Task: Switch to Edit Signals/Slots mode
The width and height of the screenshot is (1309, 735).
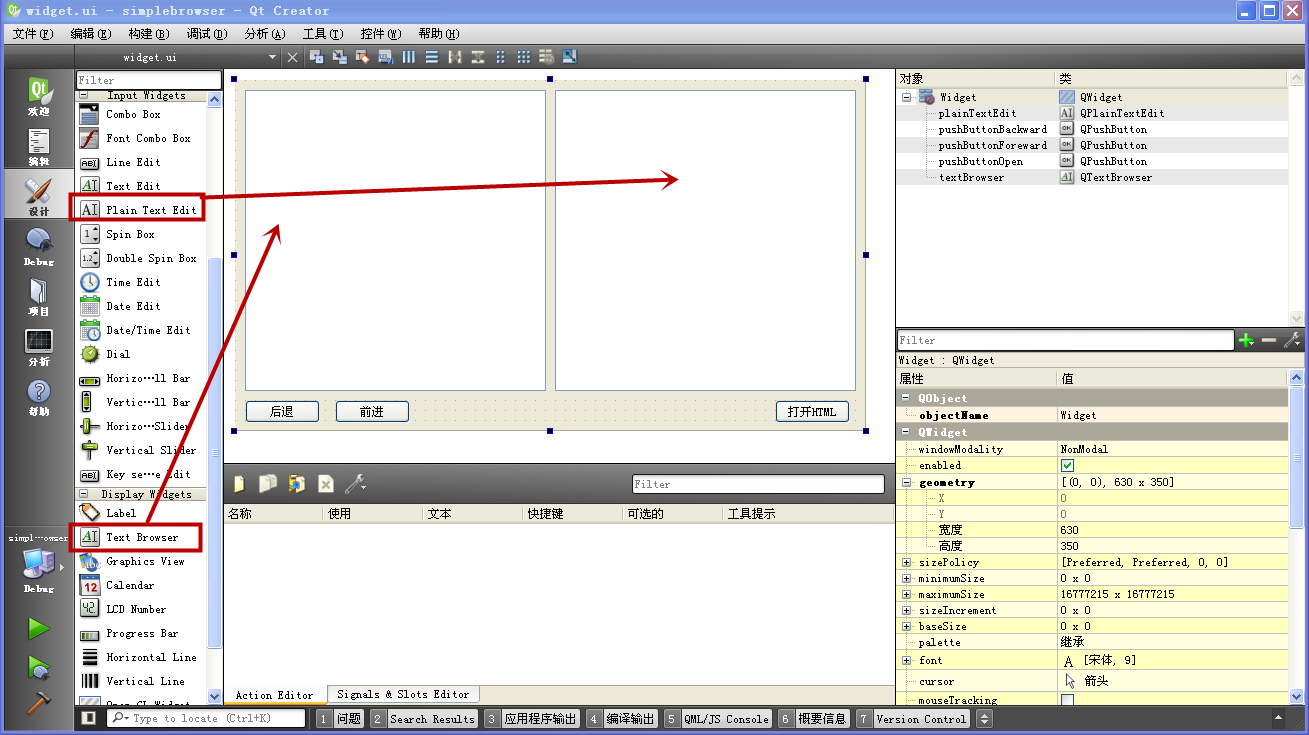Action: click(339, 56)
